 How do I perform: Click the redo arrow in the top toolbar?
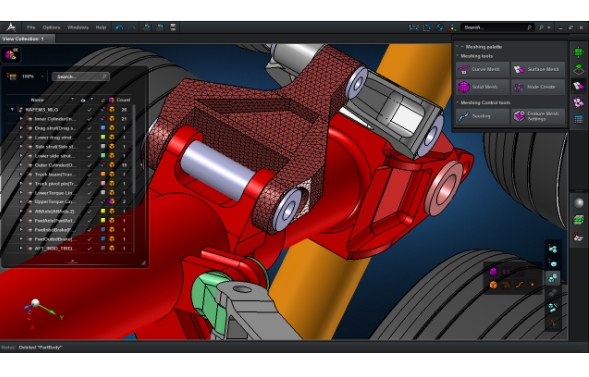pyautogui.click(x=132, y=27)
